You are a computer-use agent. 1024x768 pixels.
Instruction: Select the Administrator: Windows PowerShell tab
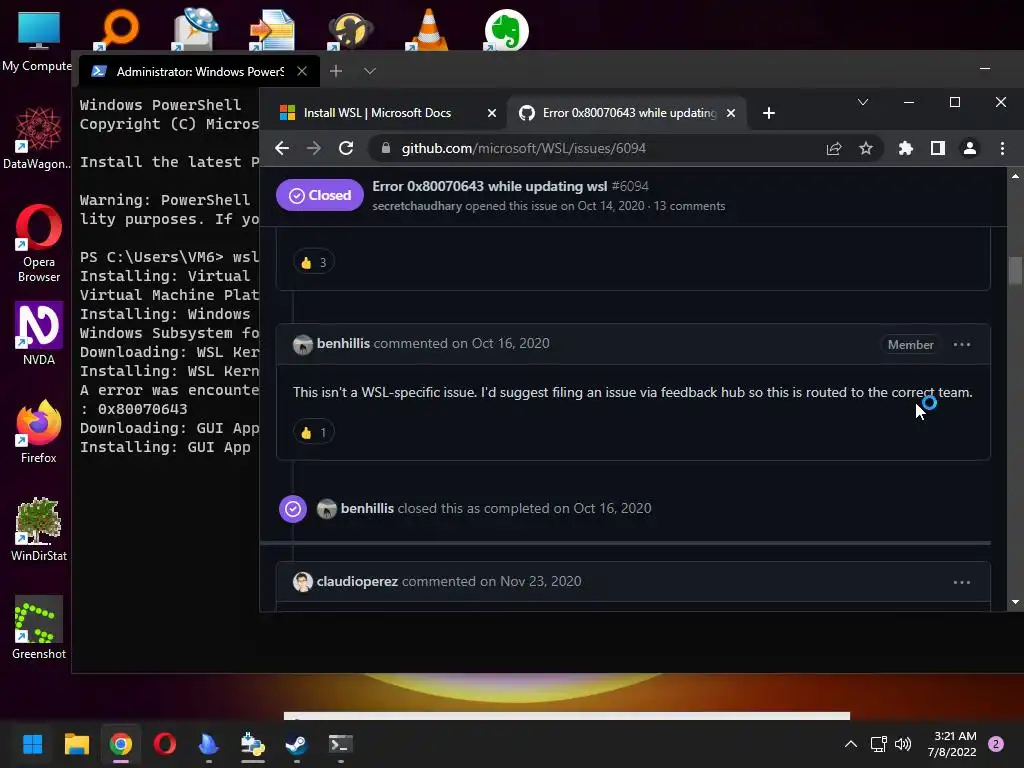tap(199, 71)
